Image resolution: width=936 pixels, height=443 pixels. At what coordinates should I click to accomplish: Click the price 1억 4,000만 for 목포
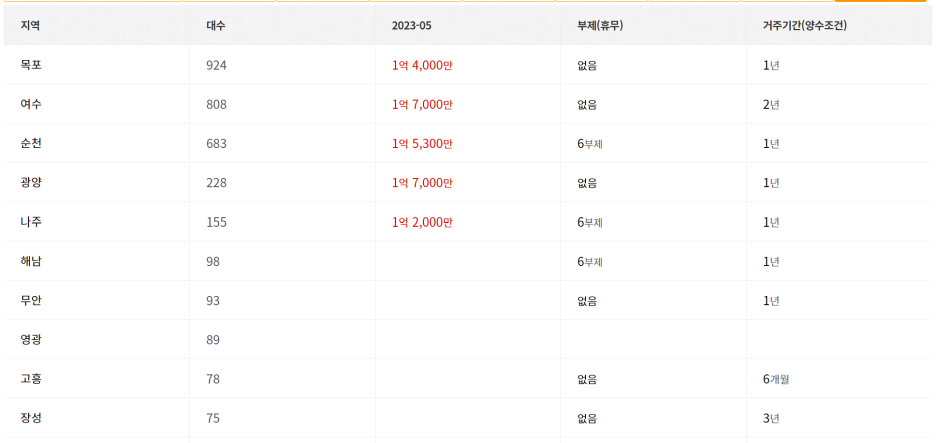pyautogui.click(x=422, y=66)
